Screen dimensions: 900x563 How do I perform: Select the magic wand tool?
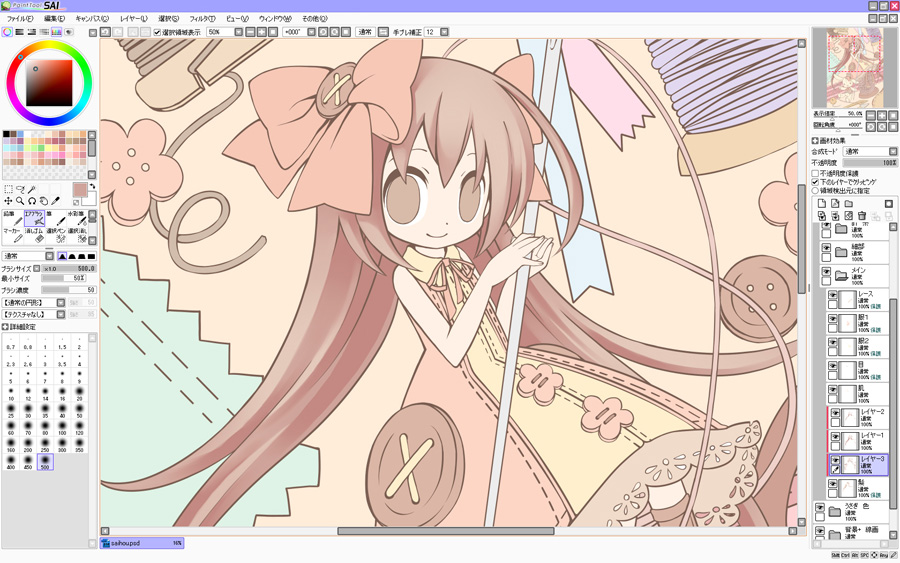coord(32,189)
